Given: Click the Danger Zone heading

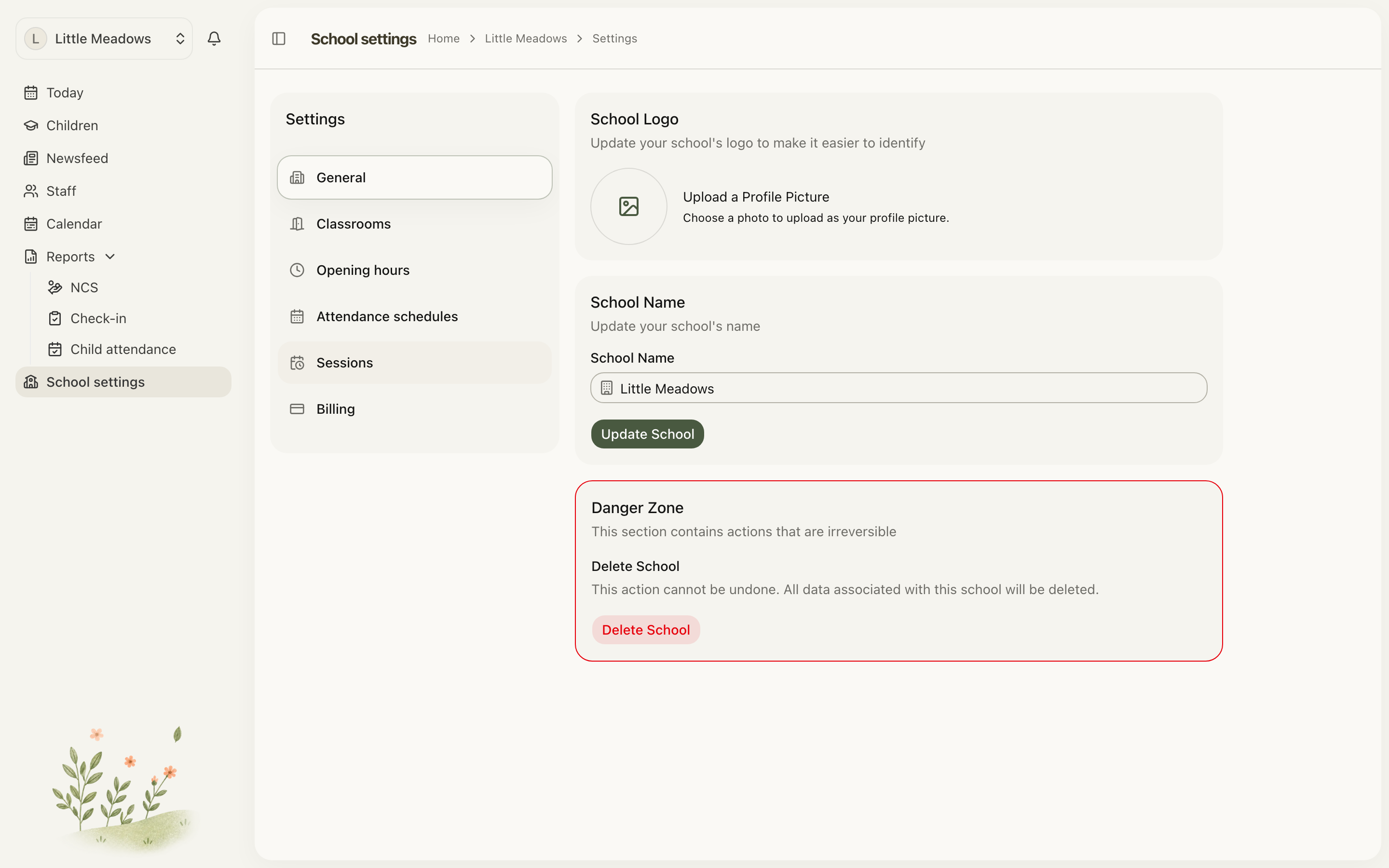Looking at the screenshot, I should (637, 508).
